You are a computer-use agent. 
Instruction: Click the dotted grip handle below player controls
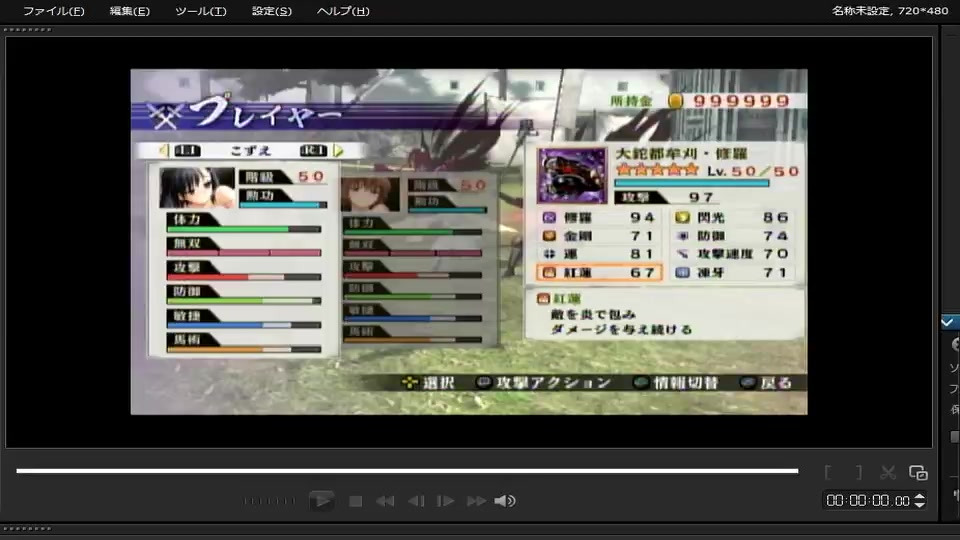pyautogui.click(x=28, y=528)
